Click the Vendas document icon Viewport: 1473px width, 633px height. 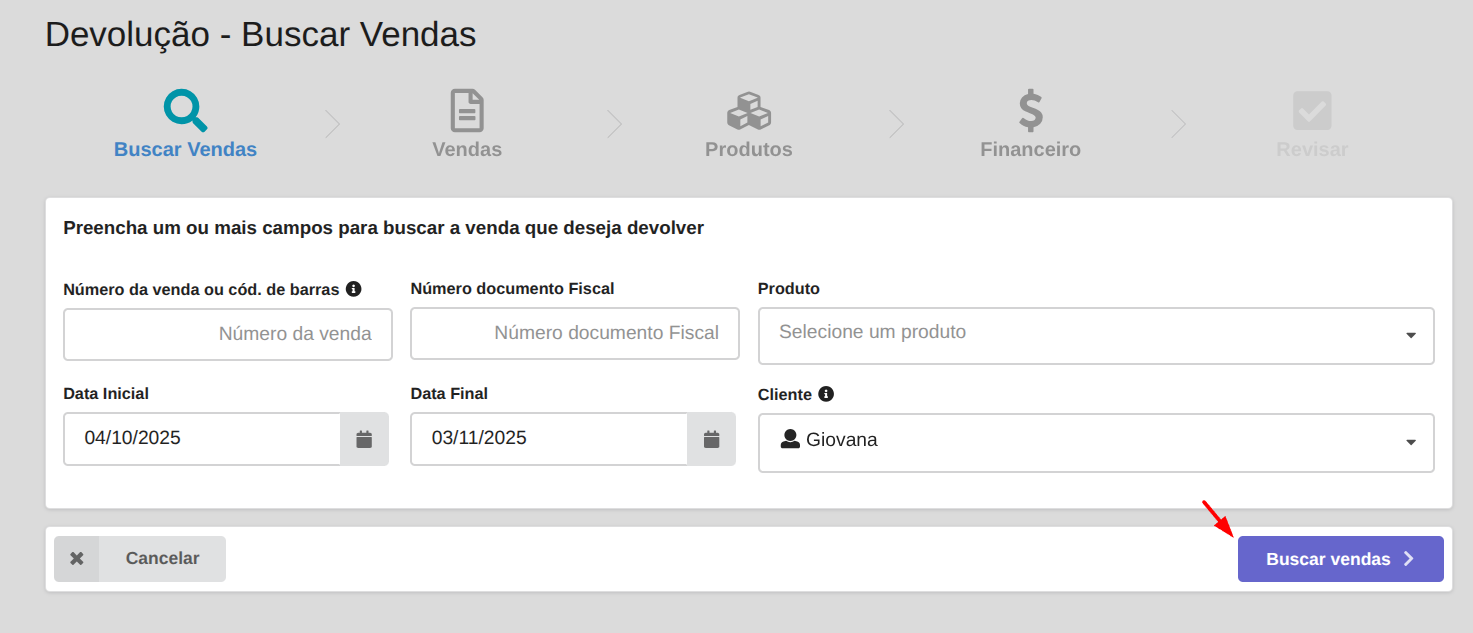(467, 111)
